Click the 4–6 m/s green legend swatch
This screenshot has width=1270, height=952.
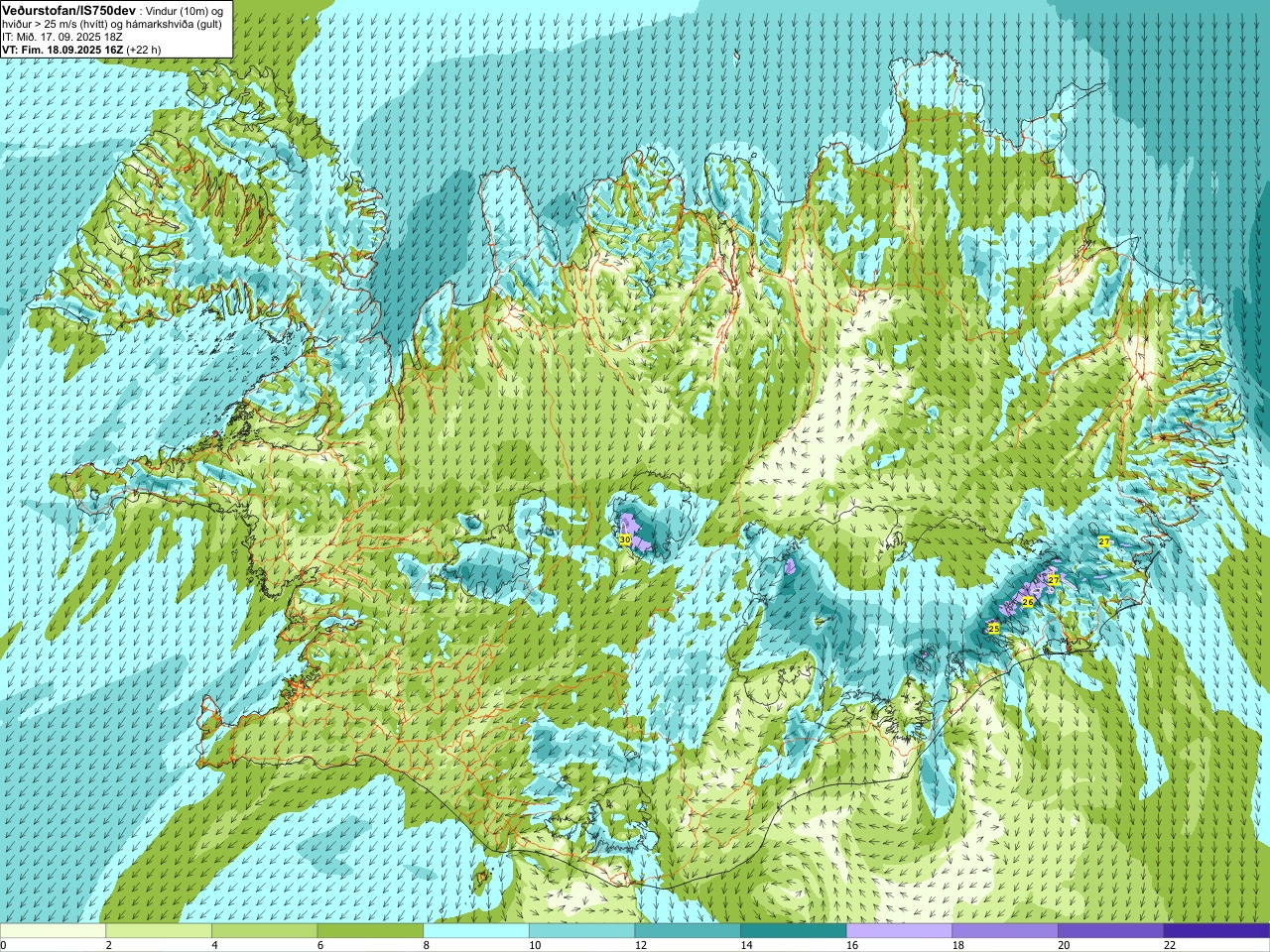264,931
